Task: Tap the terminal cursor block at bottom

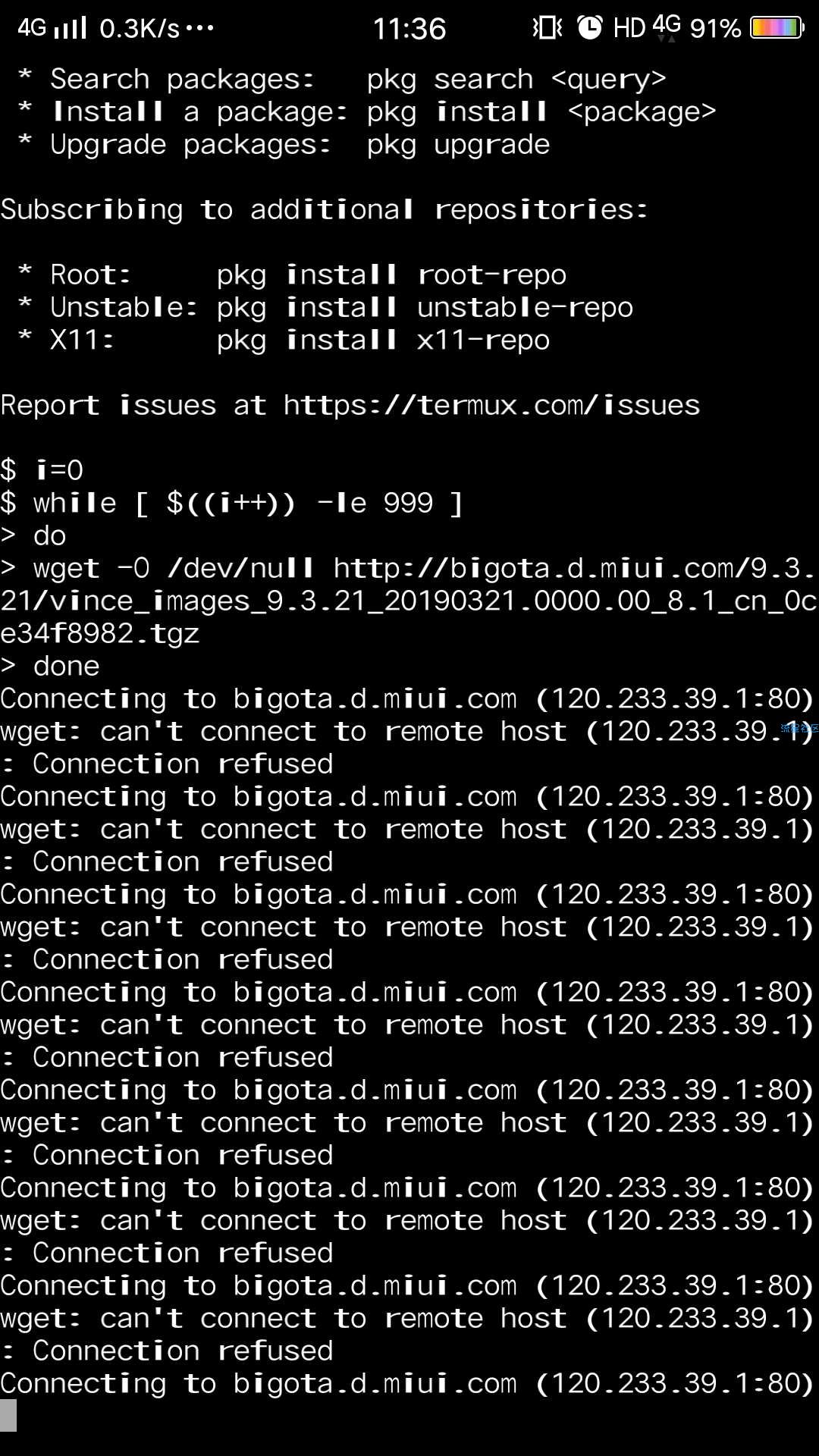Action: point(8,1416)
